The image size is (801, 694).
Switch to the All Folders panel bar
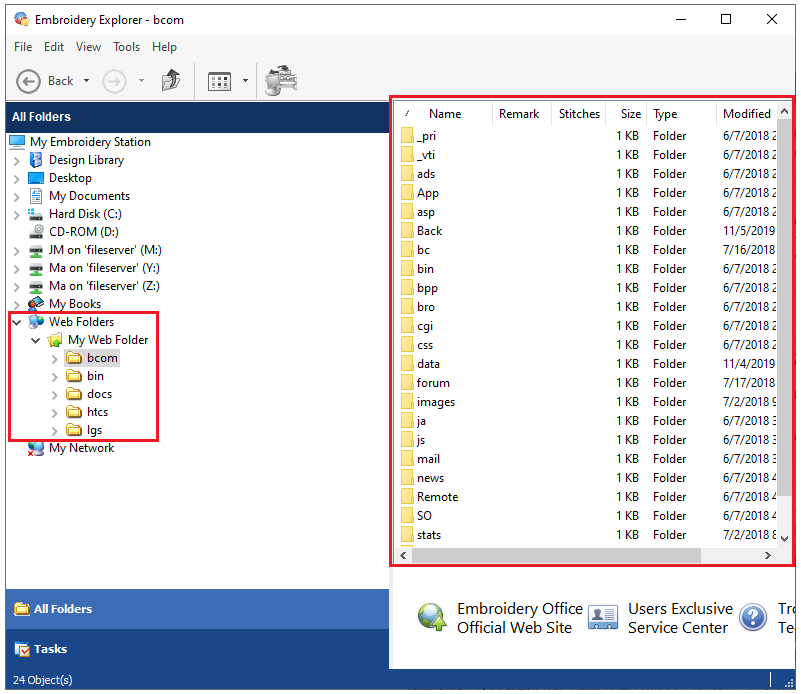[197, 609]
